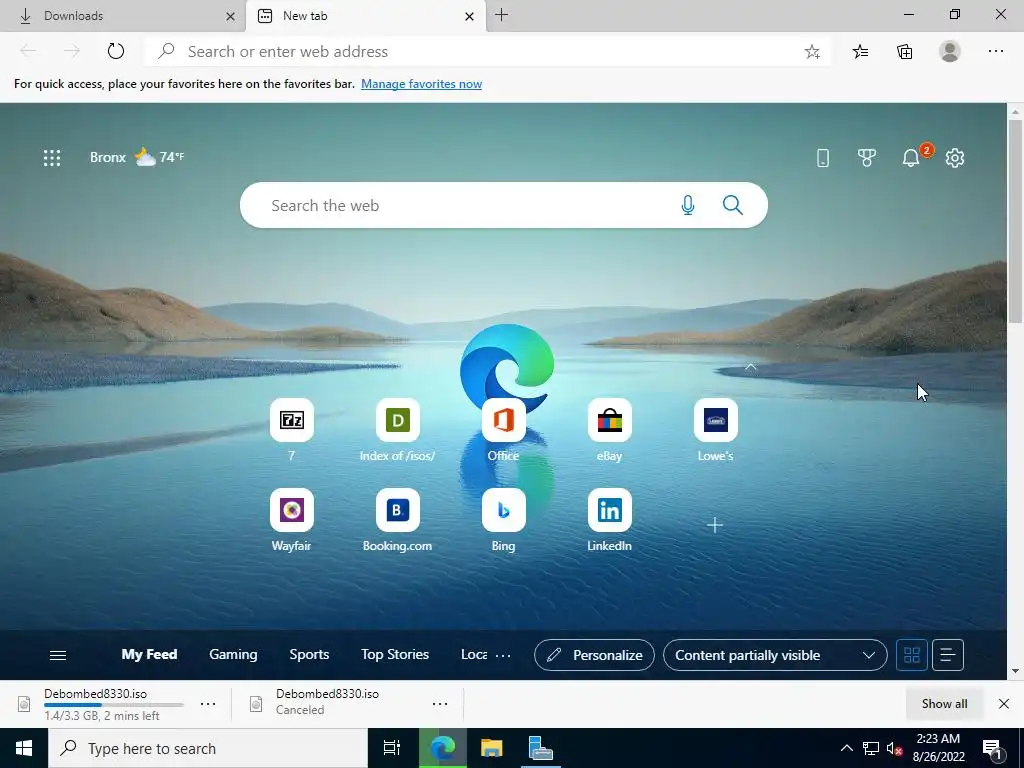Close the Downloads tab

(230, 16)
